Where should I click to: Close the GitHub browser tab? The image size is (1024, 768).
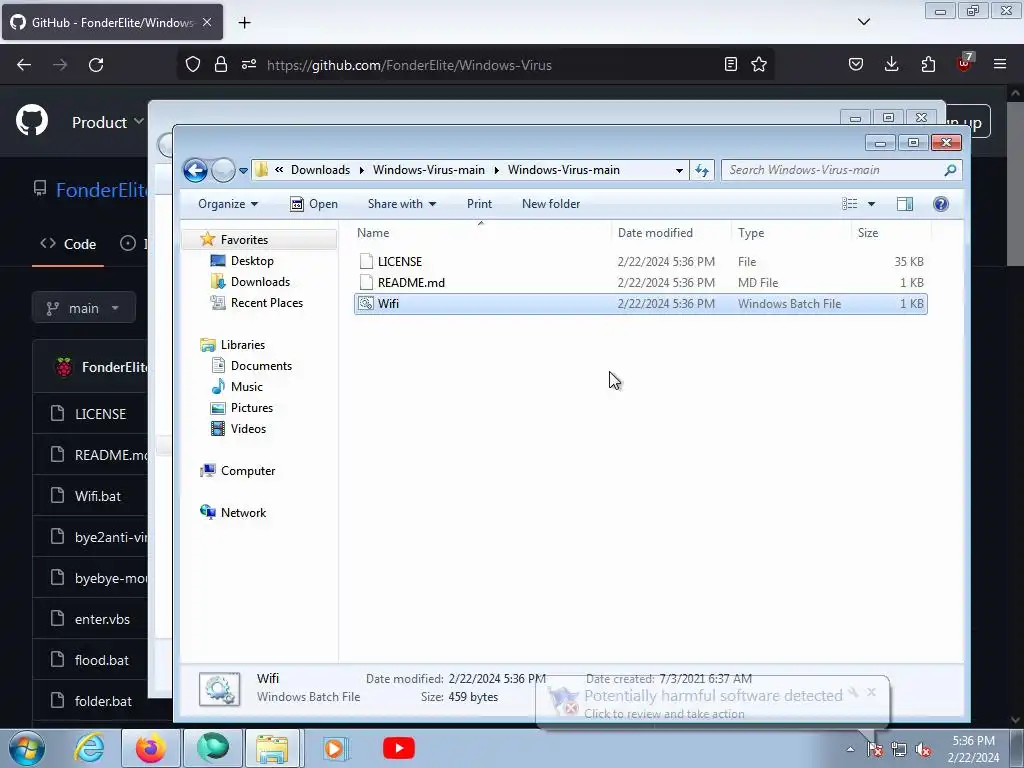pyautogui.click(x=207, y=22)
